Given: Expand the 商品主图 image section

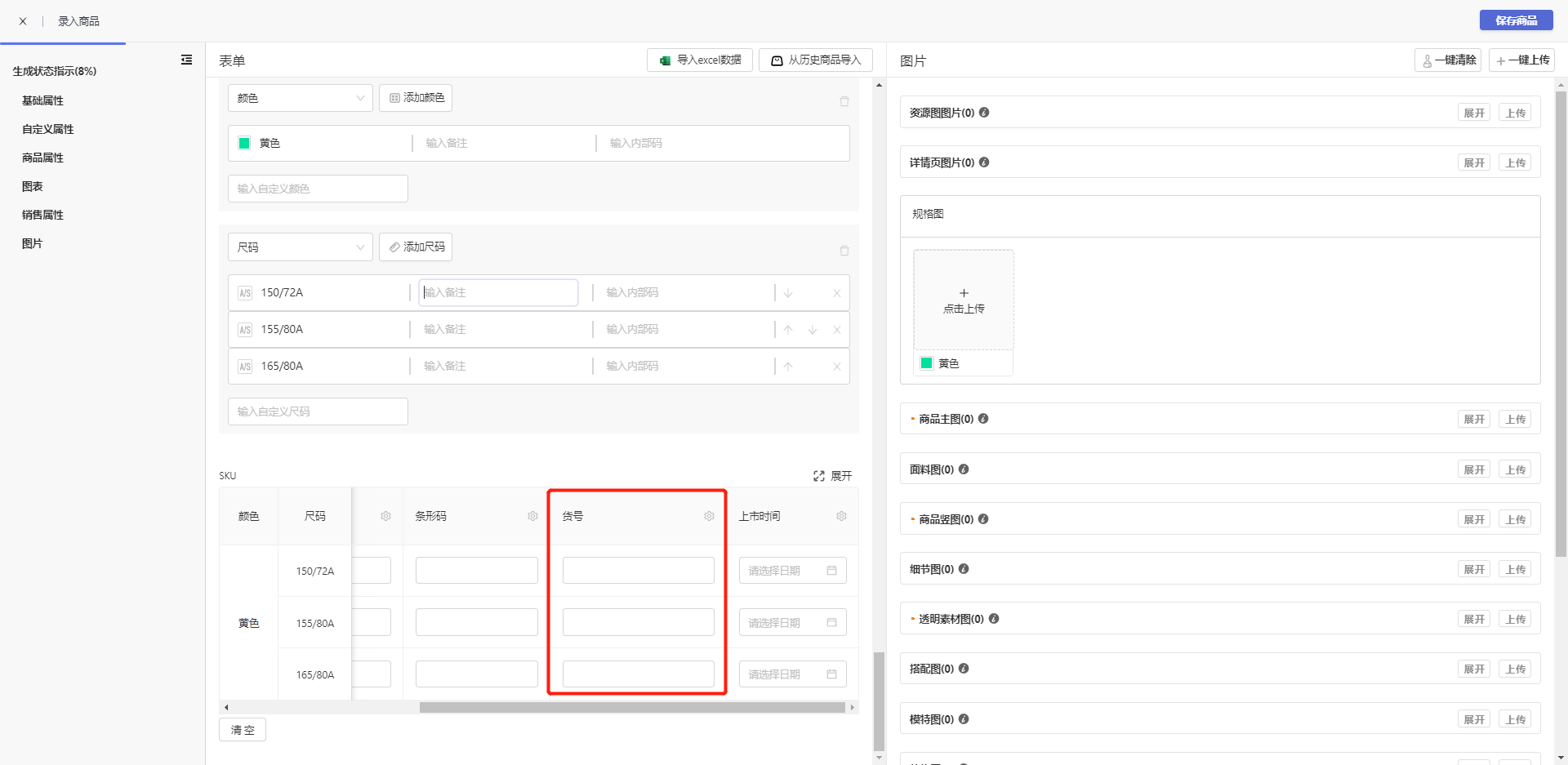Looking at the screenshot, I should [1473, 420].
